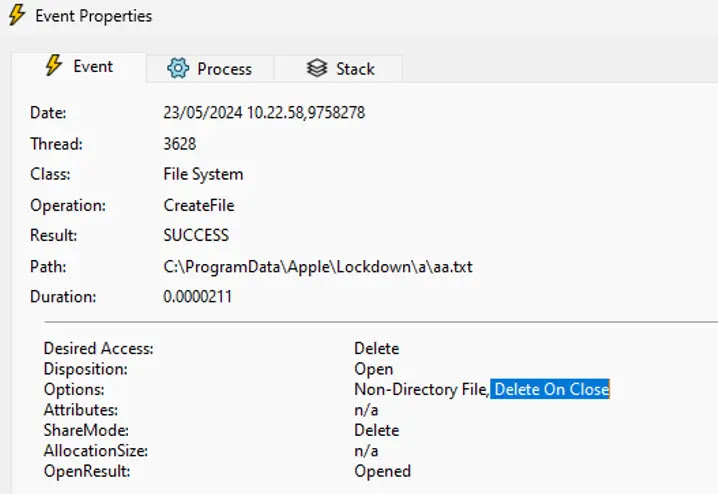Click the Attributes n/a value
Image resolution: width=718 pixels, height=494 pixels.
coord(366,410)
